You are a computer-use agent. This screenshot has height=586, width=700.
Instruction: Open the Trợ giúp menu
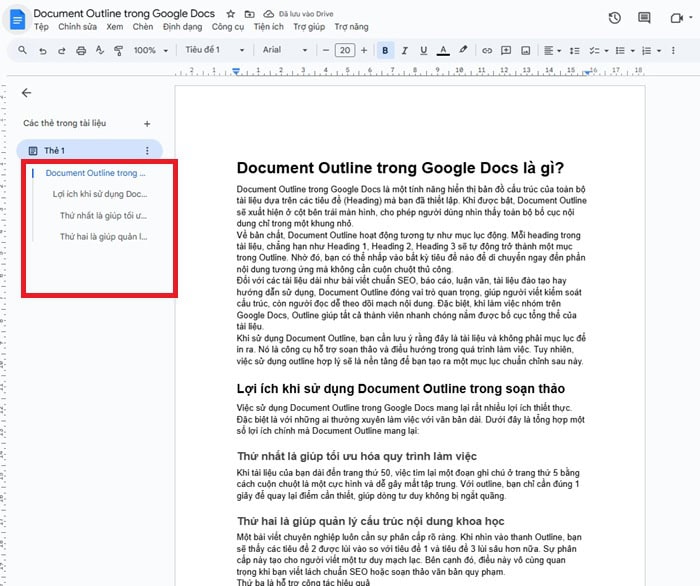click(309, 27)
